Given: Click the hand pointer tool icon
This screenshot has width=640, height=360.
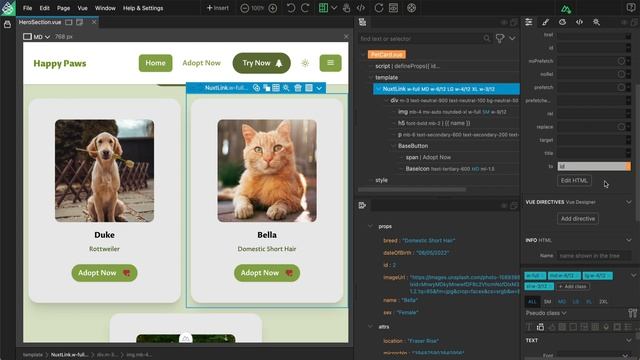Looking at the screenshot, I should coord(347,8).
